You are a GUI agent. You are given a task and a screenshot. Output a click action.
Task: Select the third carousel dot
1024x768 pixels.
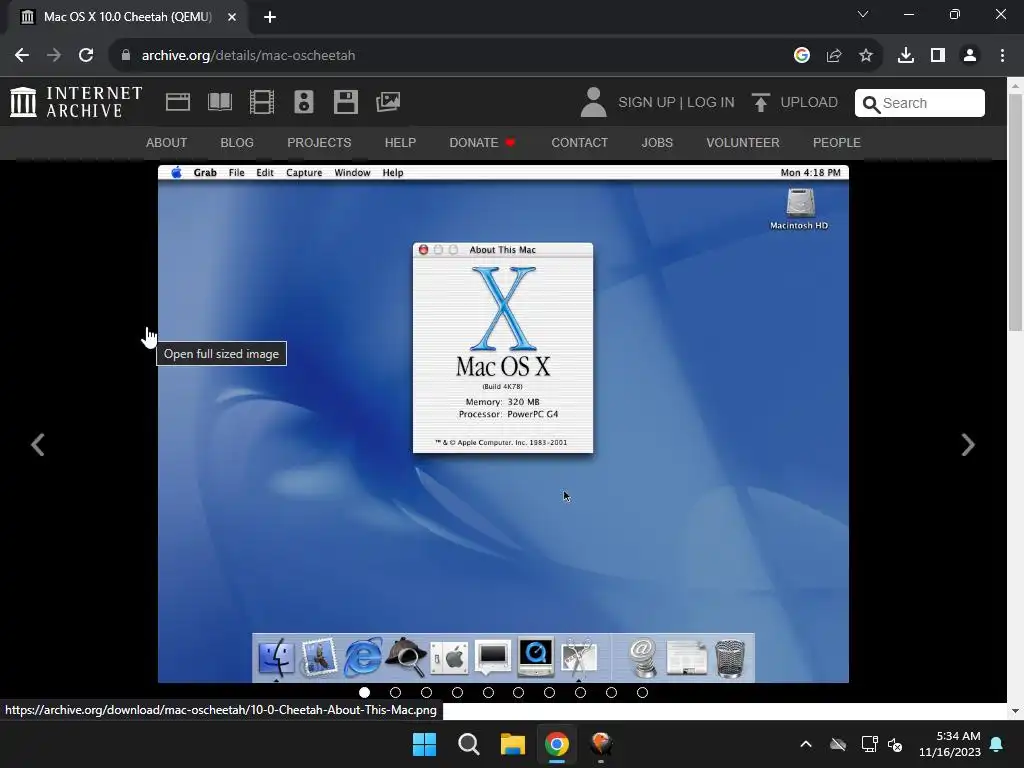click(426, 692)
